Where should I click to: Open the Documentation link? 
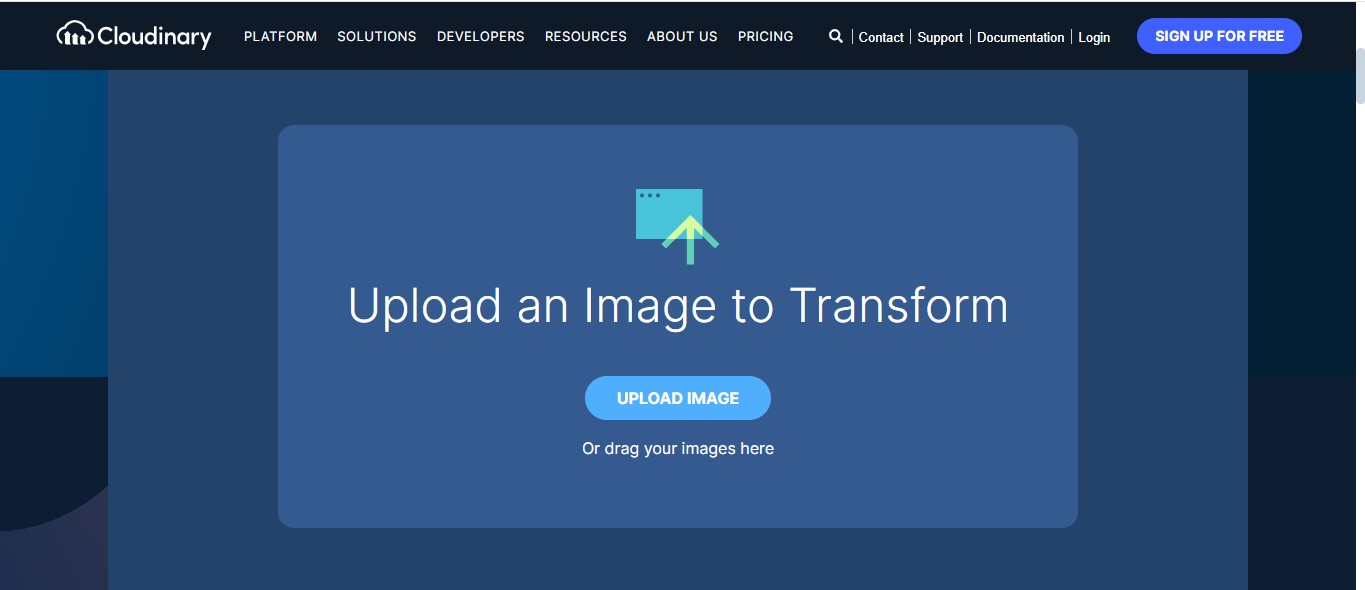[x=1021, y=37]
